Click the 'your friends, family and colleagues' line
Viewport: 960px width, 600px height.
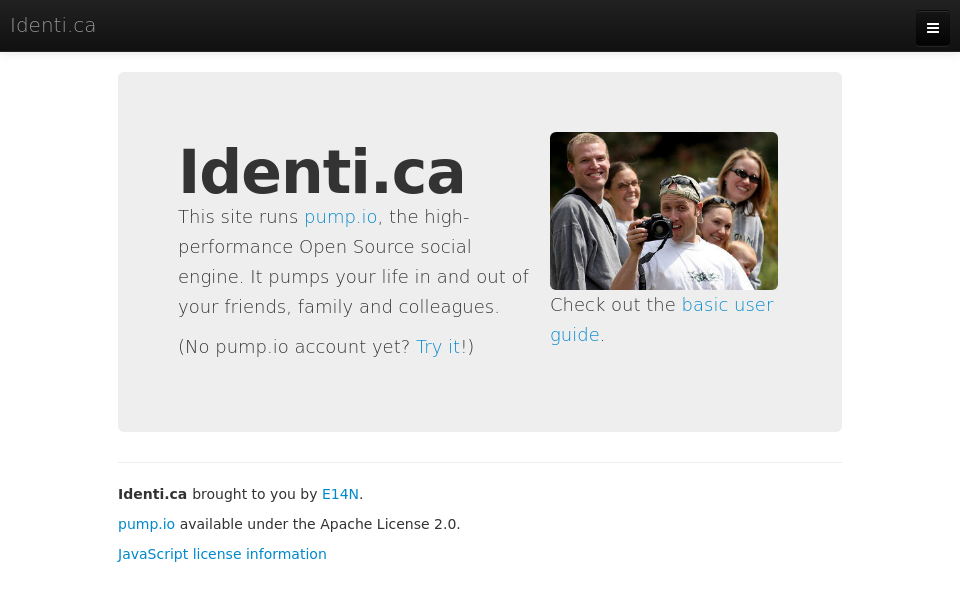pos(339,307)
